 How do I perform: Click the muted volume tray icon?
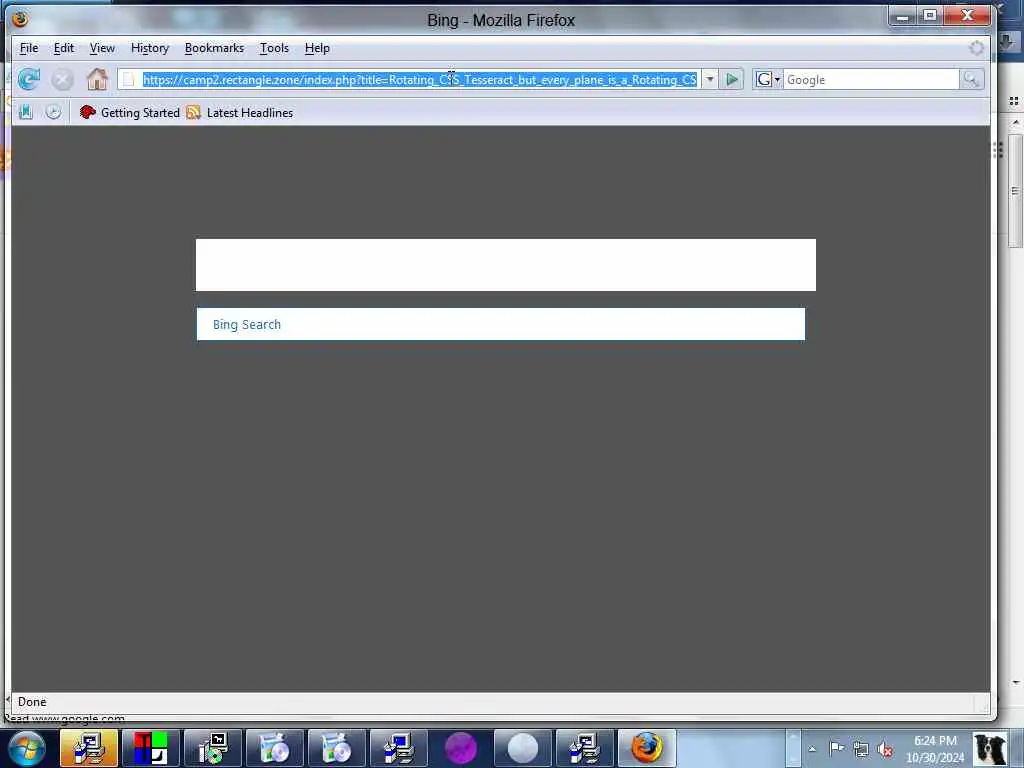886,749
